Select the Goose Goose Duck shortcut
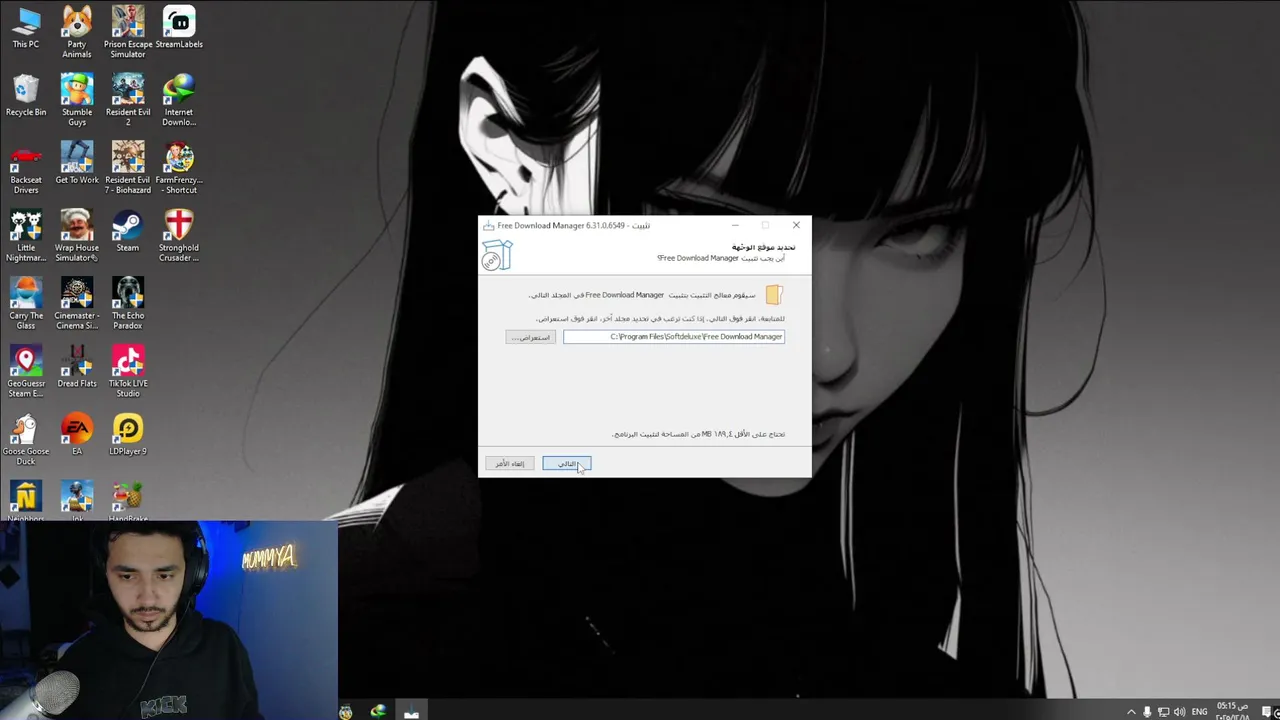Screen dimensions: 1280x720 [x=26, y=440]
